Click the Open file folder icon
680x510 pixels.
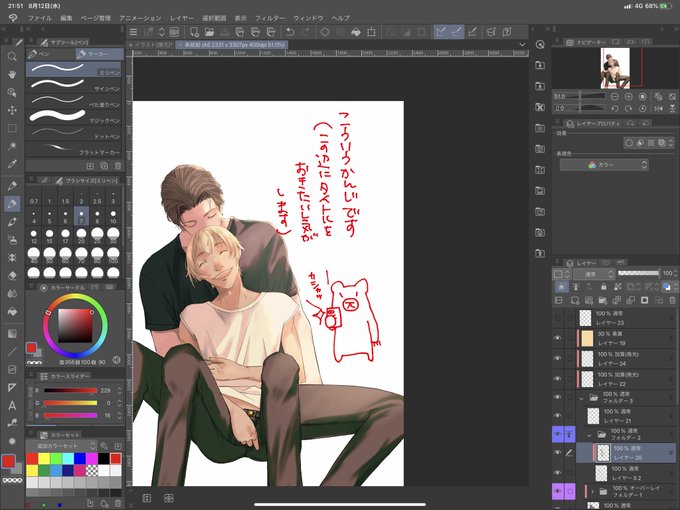[209, 32]
